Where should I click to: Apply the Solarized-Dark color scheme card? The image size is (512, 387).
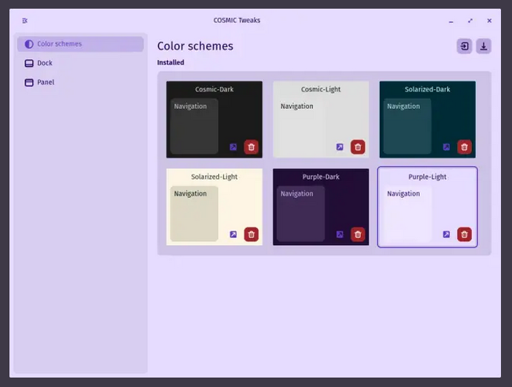(427, 119)
